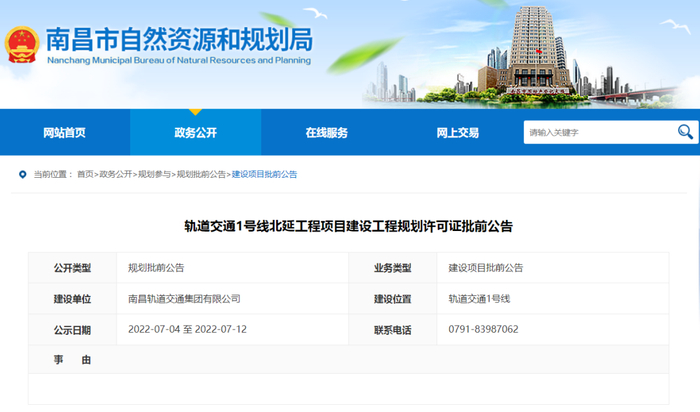The width and height of the screenshot is (700, 412).
Task: Go to 政务公开 in the breadcrumb
Action: point(116,175)
